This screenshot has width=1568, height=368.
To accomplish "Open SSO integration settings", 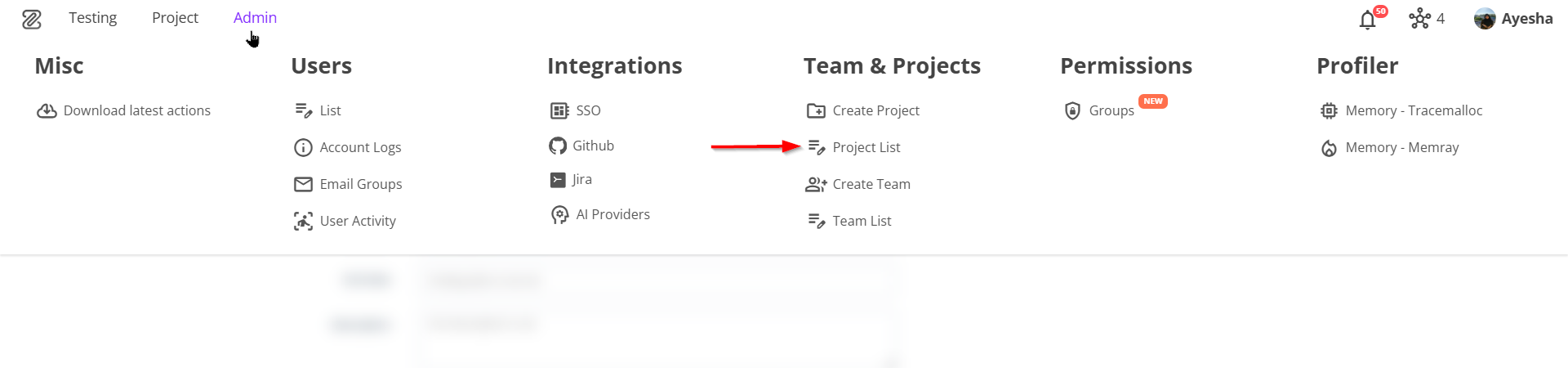I will [588, 110].
